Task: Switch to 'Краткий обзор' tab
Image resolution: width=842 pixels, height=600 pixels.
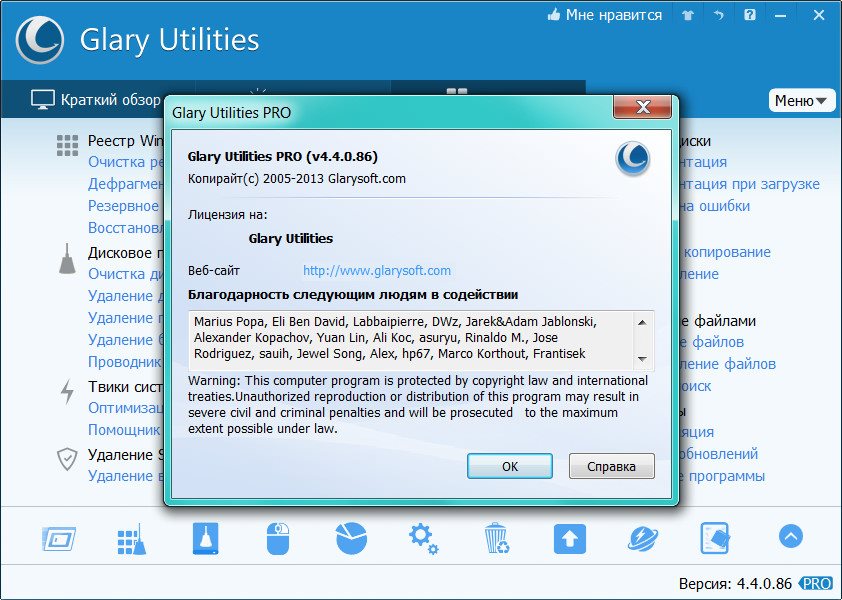Action: 97,99
